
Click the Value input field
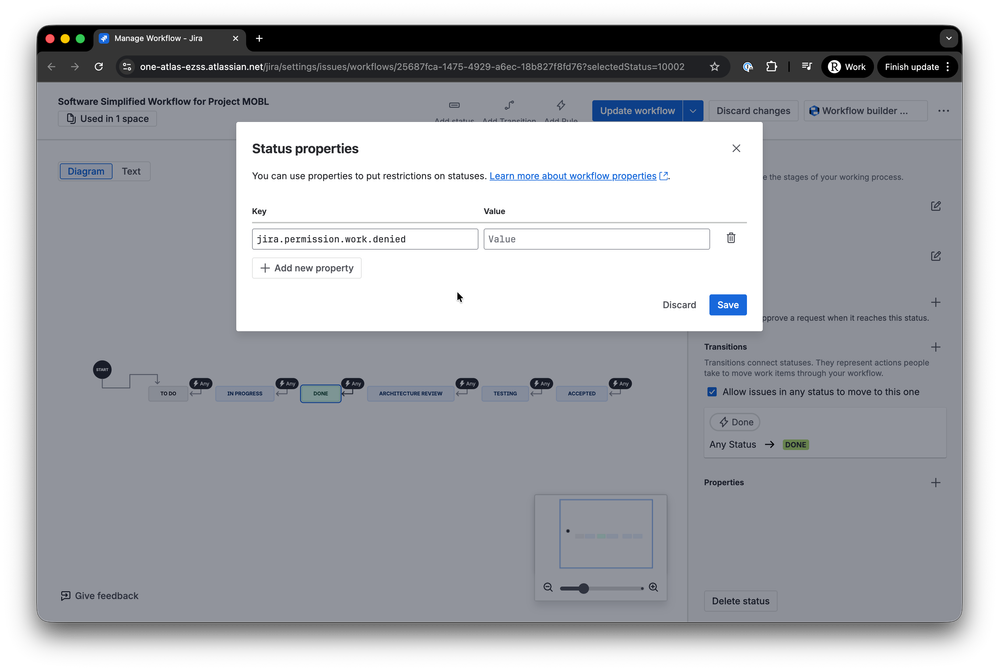pos(596,239)
